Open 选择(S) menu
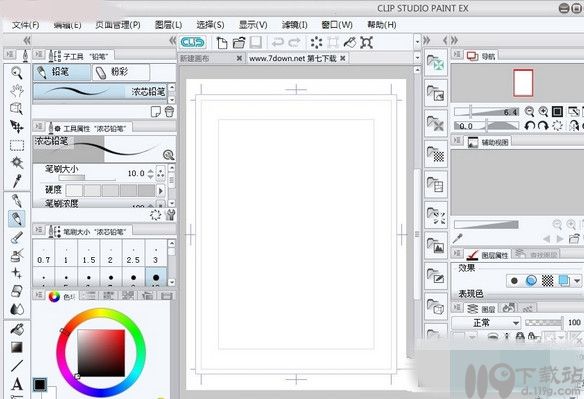The image size is (584, 399). click(210, 25)
